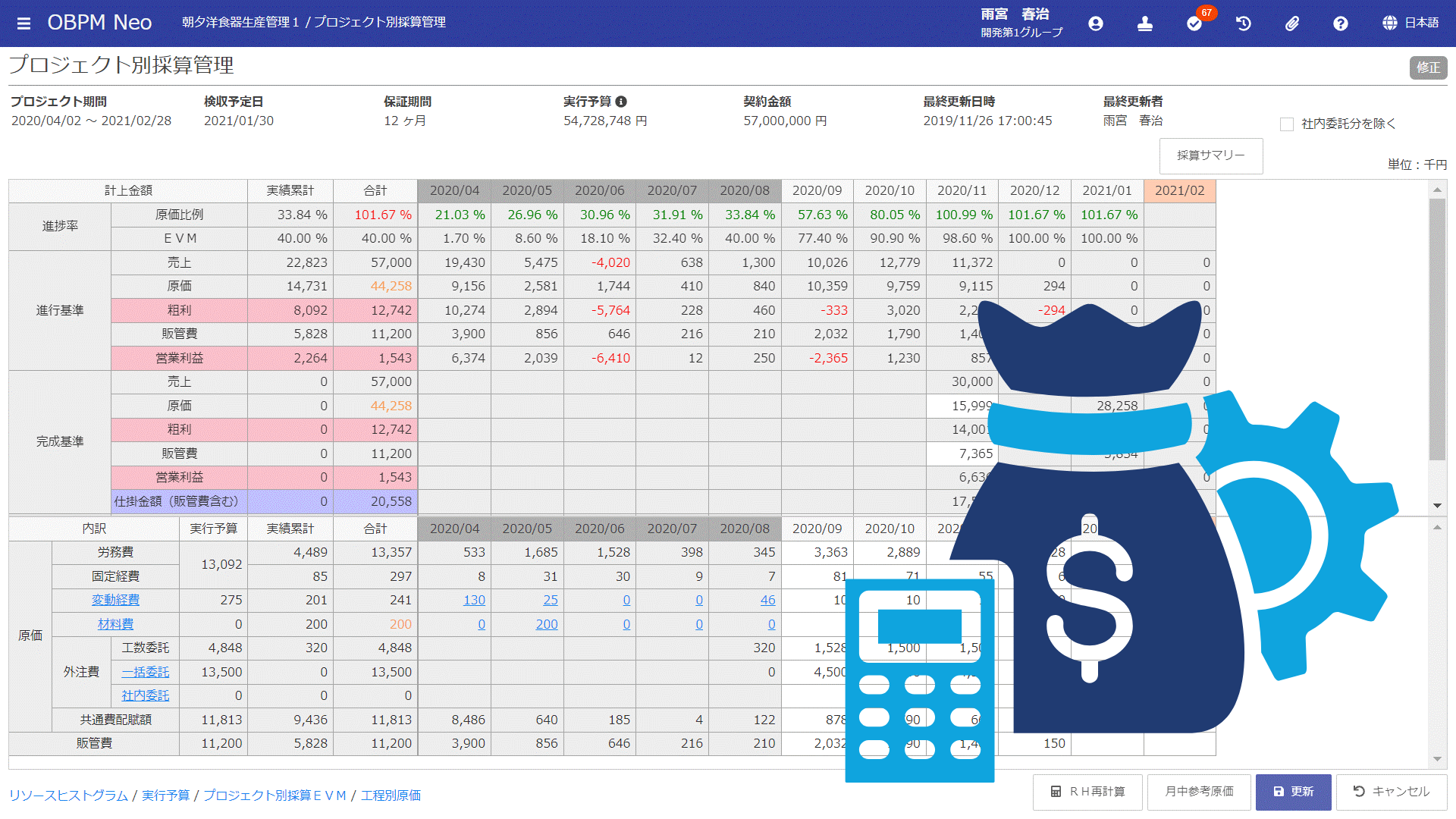1456x819 pixels.
Task: Click the ＲＨ再計算 button
Action: (1088, 792)
